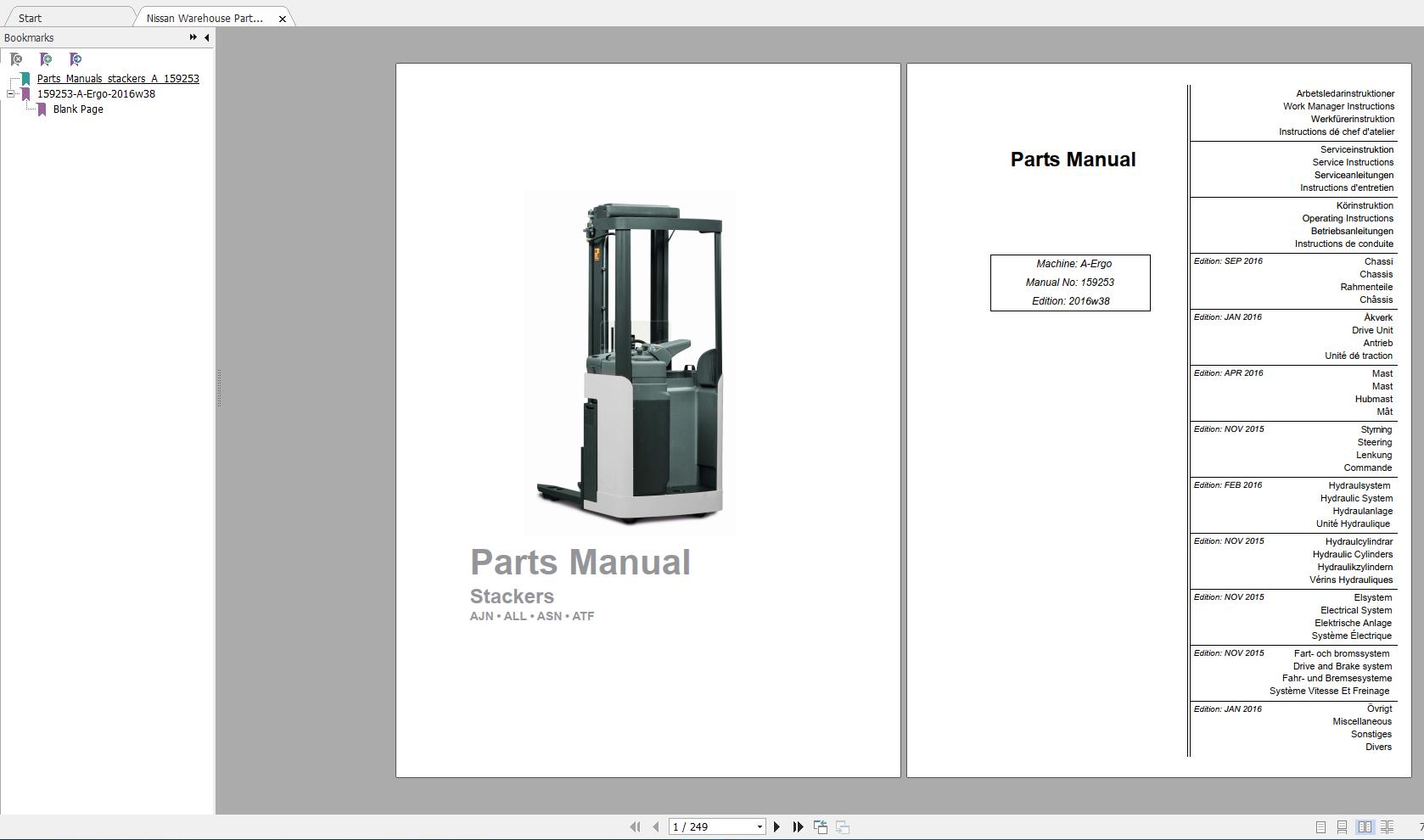Click the 'Hubmast' index entry
Screen dimensions: 1424x840
coord(1374,400)
